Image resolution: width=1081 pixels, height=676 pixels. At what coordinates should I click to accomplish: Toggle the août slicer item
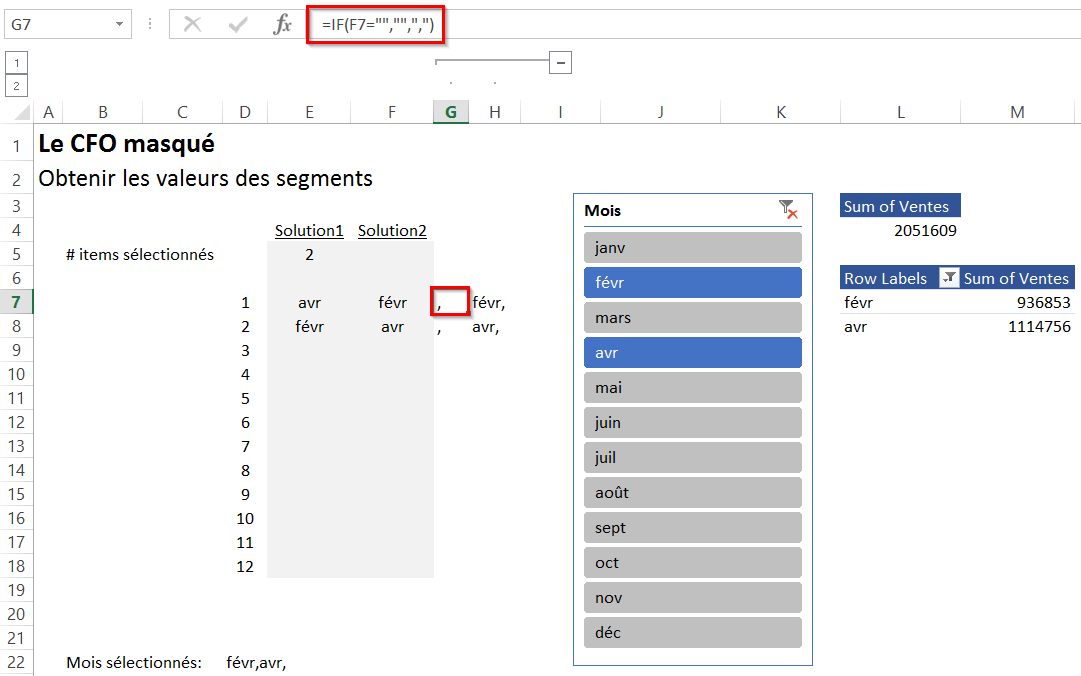pos(693,493)
